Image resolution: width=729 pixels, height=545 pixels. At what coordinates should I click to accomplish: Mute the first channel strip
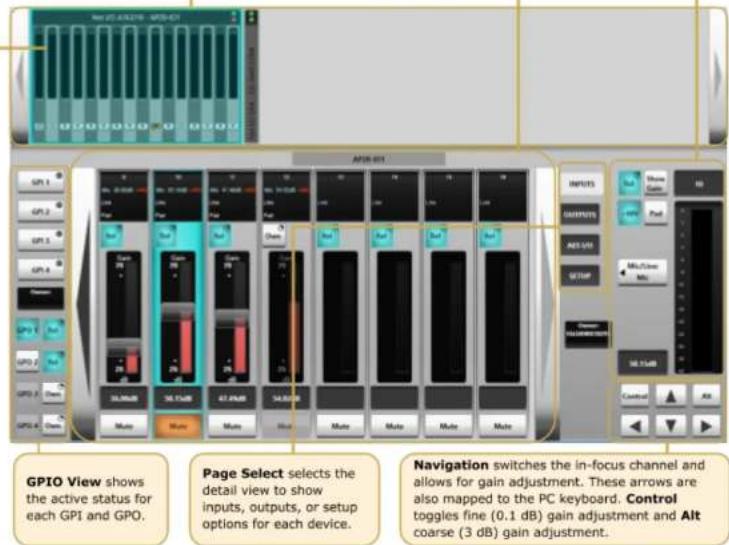[x=124, y=425]
